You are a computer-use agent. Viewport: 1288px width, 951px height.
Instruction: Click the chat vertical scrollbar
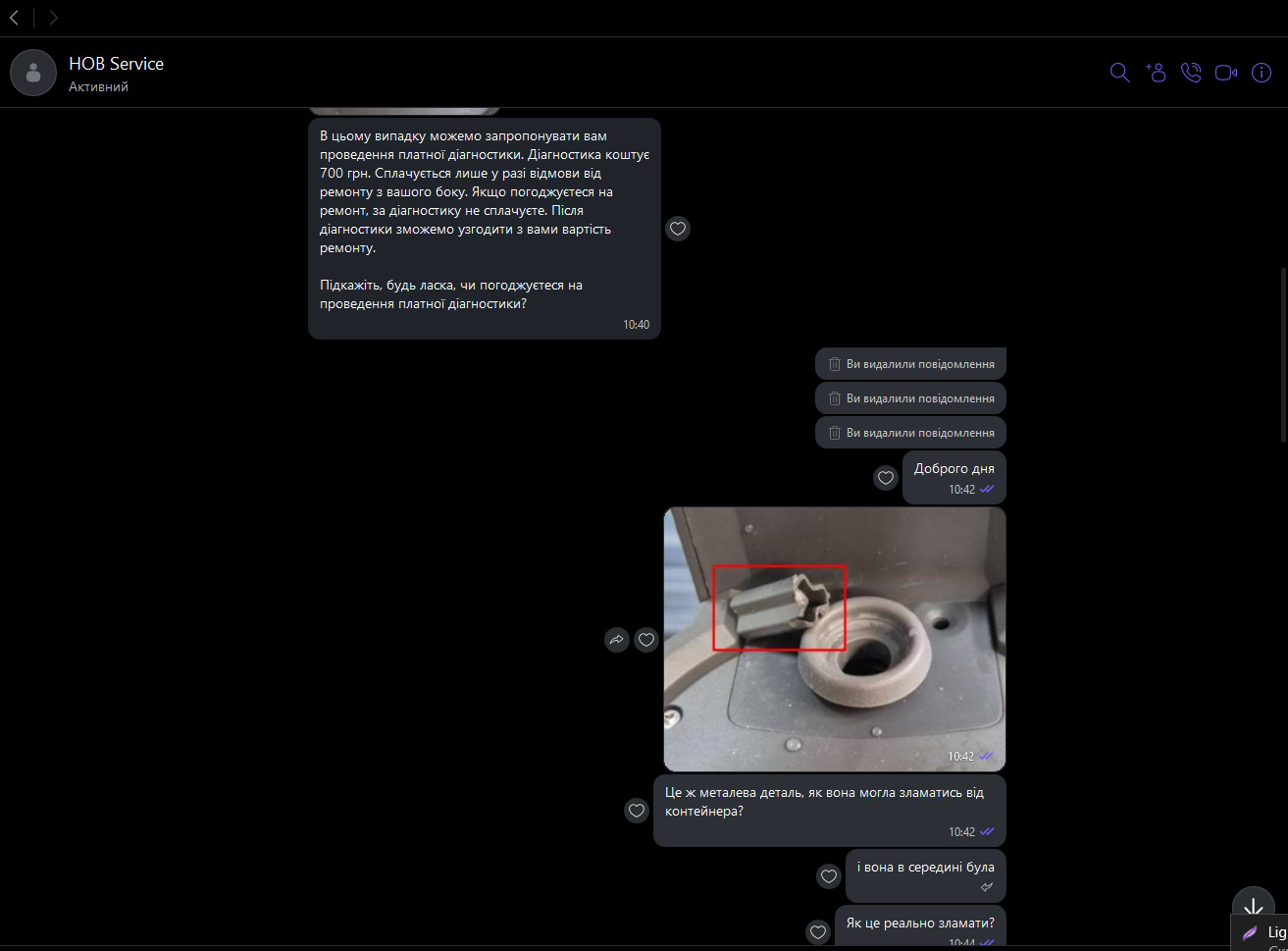(x=1281, y=353)
